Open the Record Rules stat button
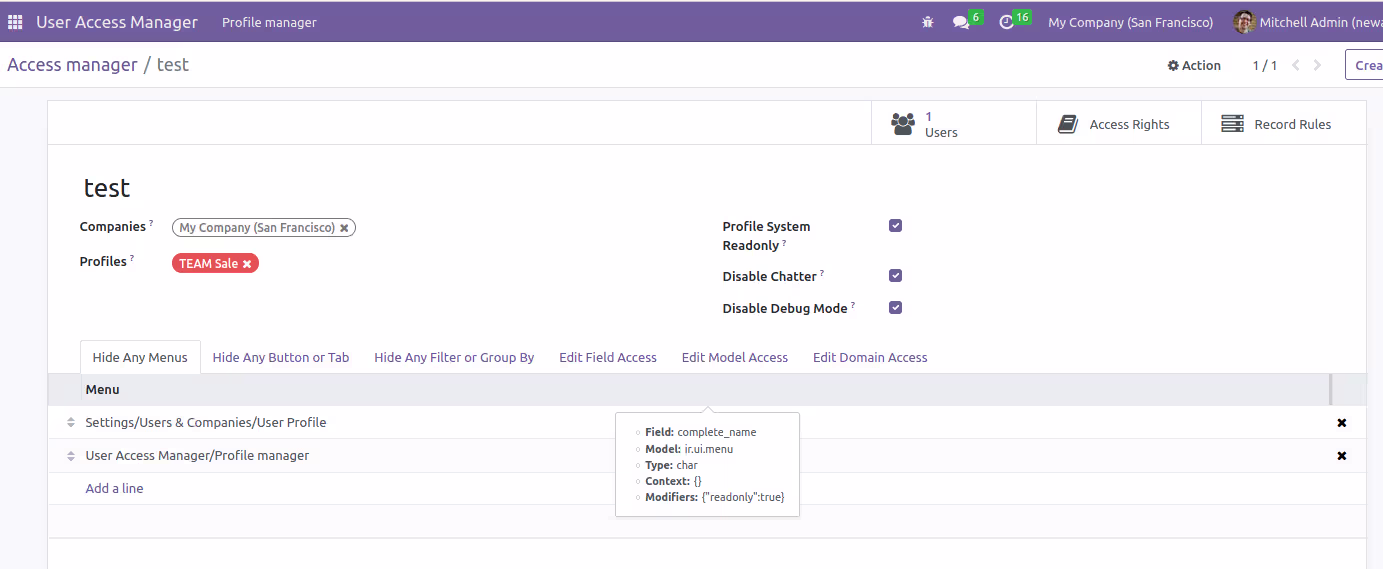The height and width of the screenshot is (569, 1383). pyautogui.click(x=1284, y=124)
